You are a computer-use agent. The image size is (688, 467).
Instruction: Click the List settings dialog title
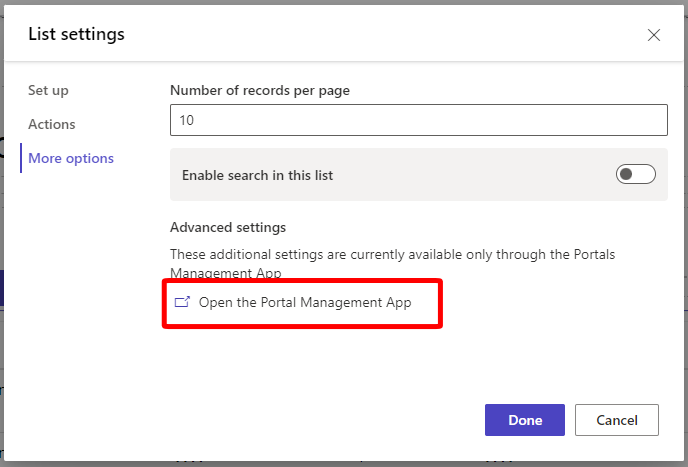click(76, 34)
